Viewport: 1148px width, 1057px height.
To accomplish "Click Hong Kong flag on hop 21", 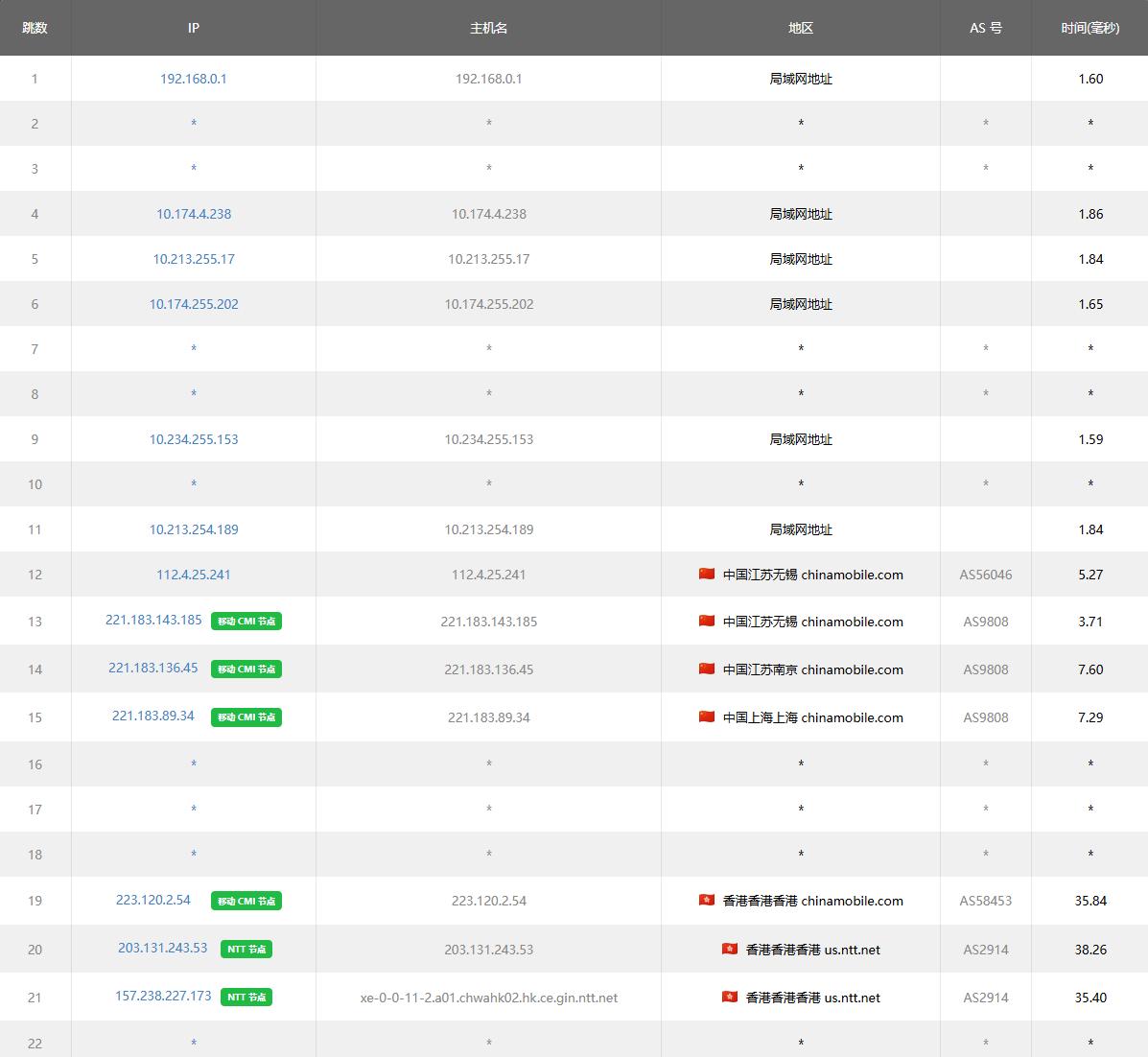I will (x=729, y=997).
